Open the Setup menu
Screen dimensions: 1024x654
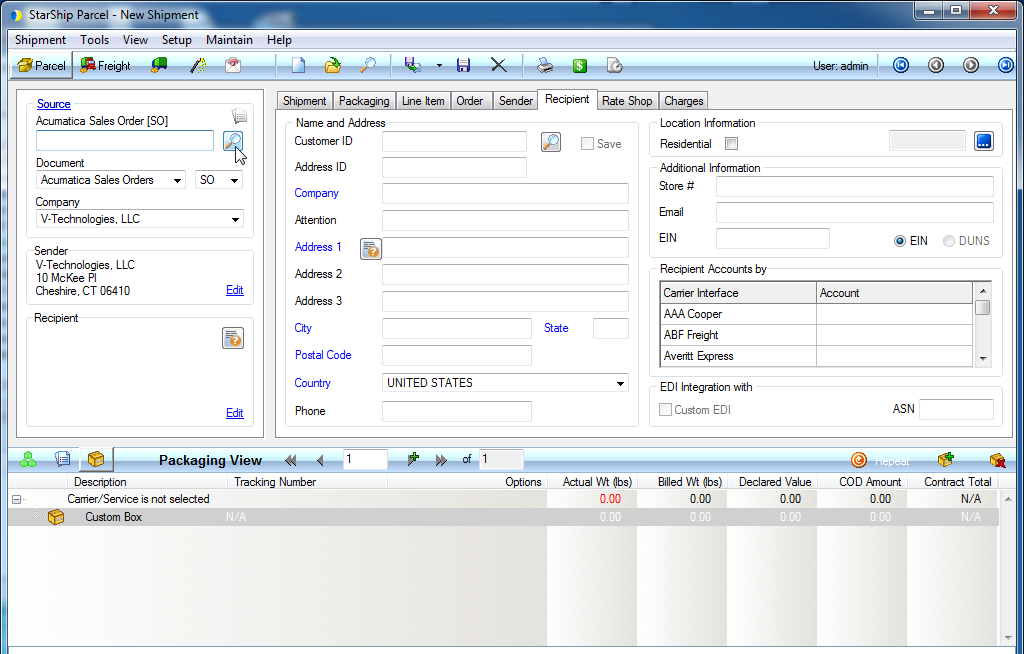[x=176, y=40]
